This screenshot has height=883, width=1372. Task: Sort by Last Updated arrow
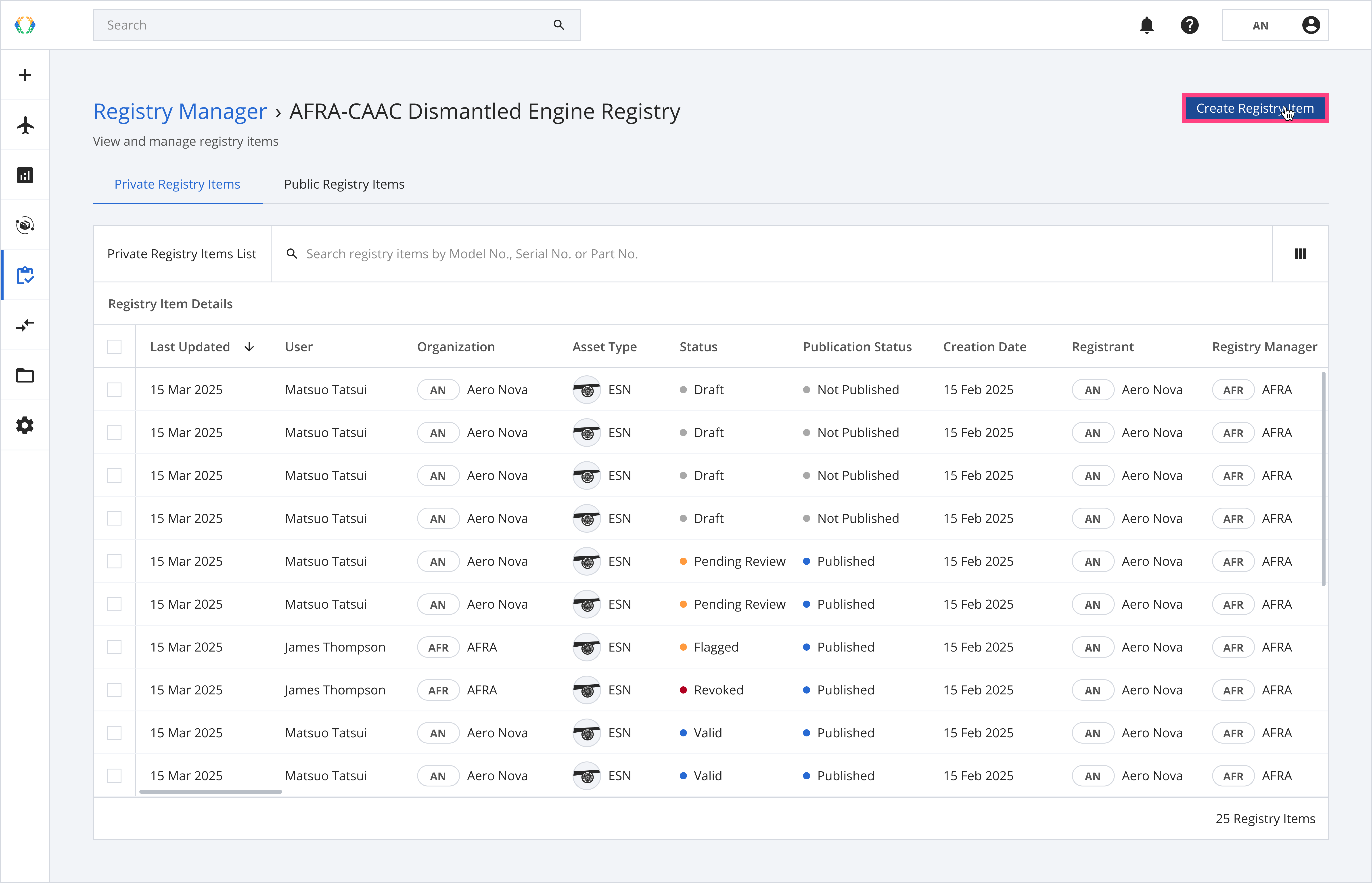pyautogui.click(x=249, y=347)
